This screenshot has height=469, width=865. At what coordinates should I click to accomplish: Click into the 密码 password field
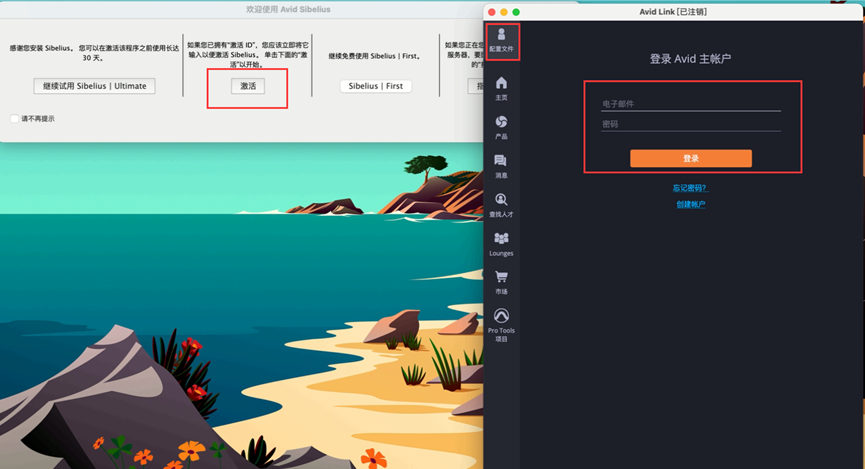pos(690,124)
